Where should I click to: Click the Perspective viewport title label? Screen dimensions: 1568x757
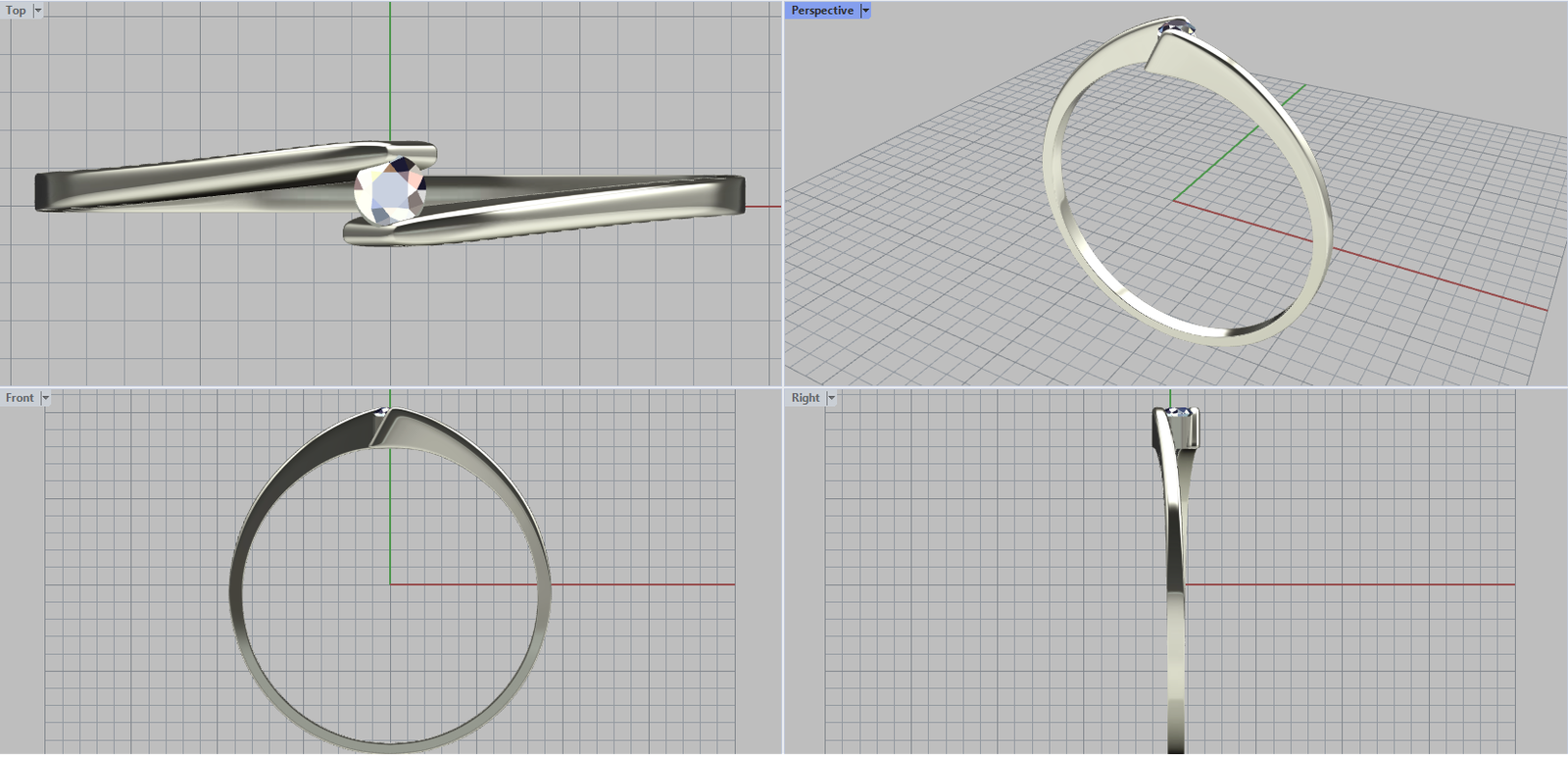click(822, 11)
